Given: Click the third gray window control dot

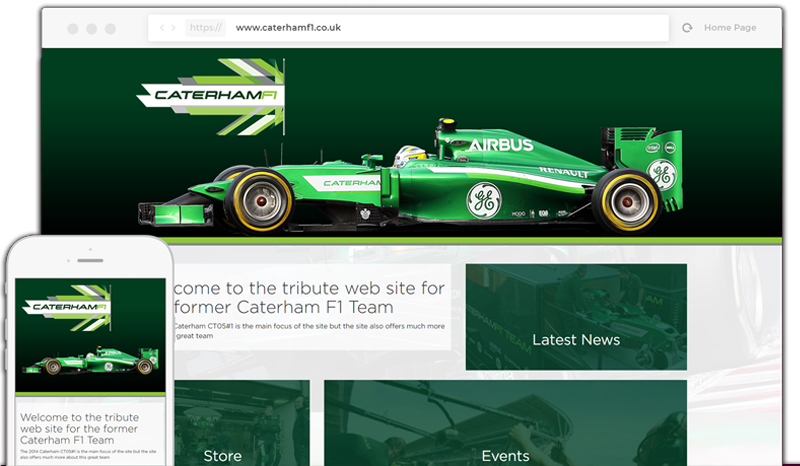Looking at the screenshot, I should coord(110,29).
